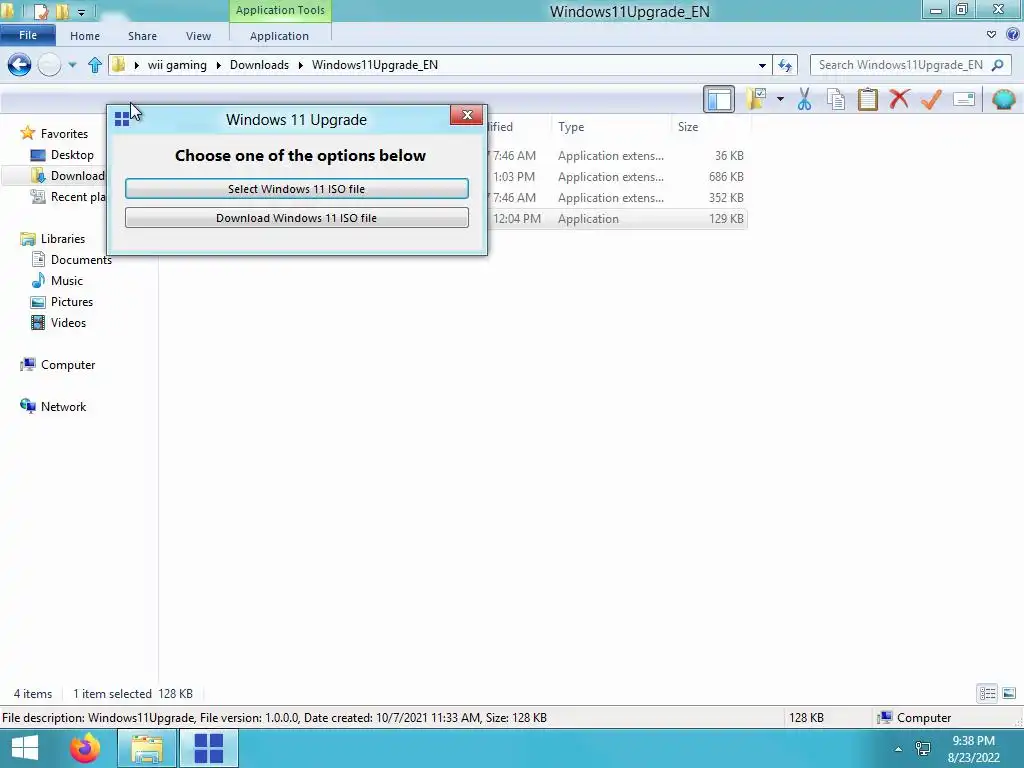
Task: Open Desktop in the navigation pane
Action: click(72, 155)
